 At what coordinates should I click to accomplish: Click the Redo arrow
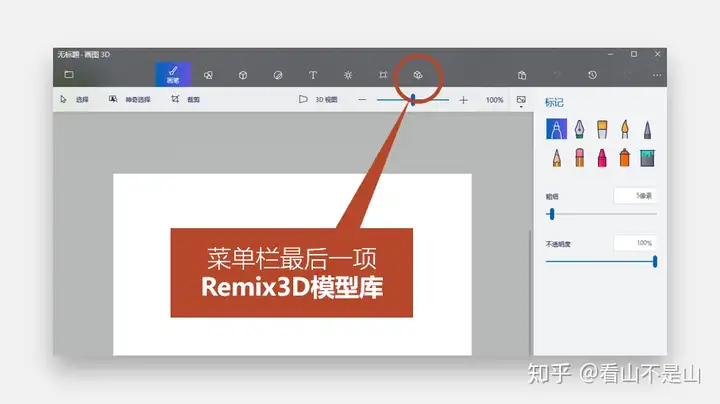click(627, 75)
